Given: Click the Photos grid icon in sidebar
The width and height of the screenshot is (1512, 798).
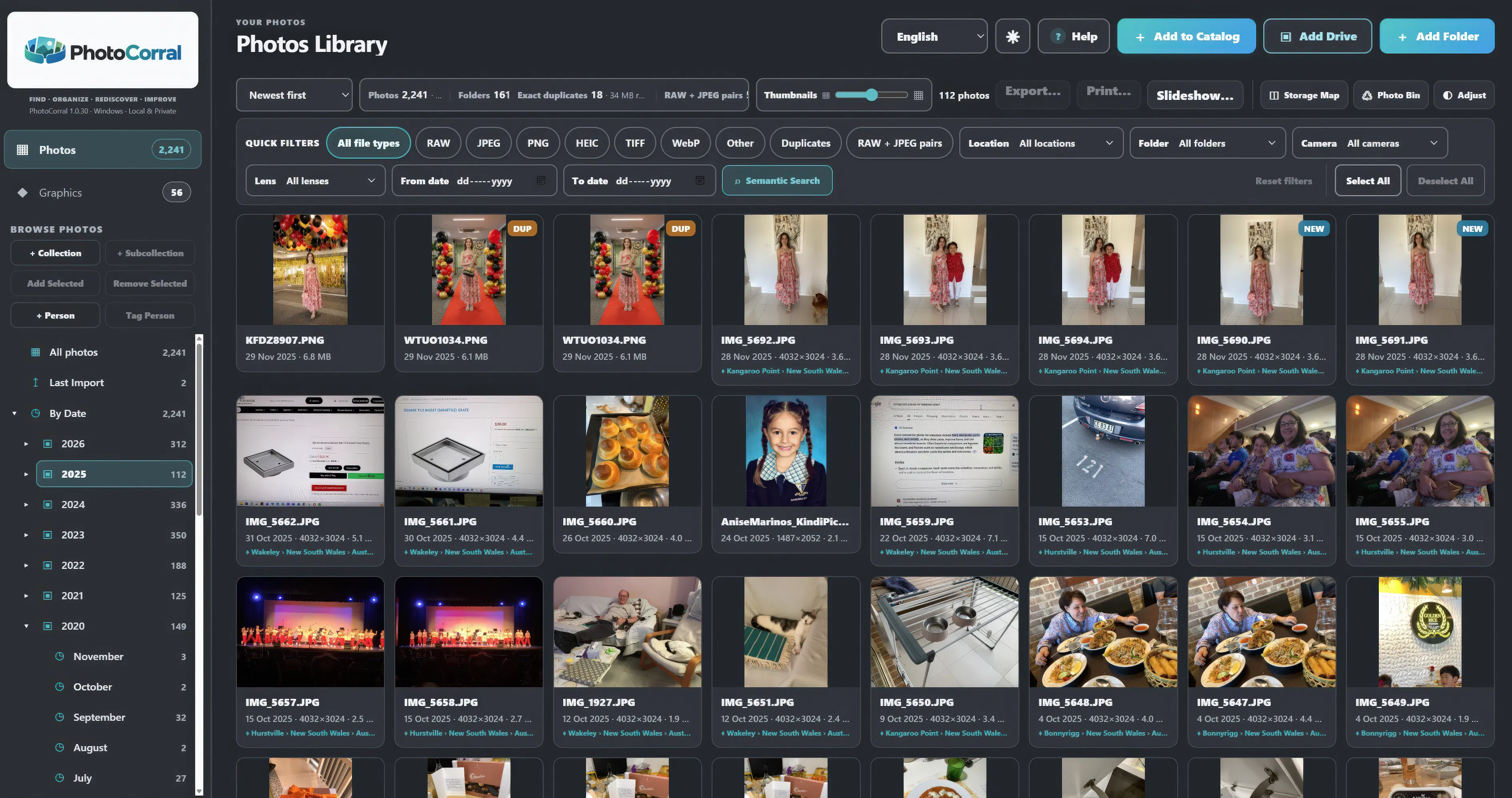Looking at the screenshot, I should (x=22, y=150).
